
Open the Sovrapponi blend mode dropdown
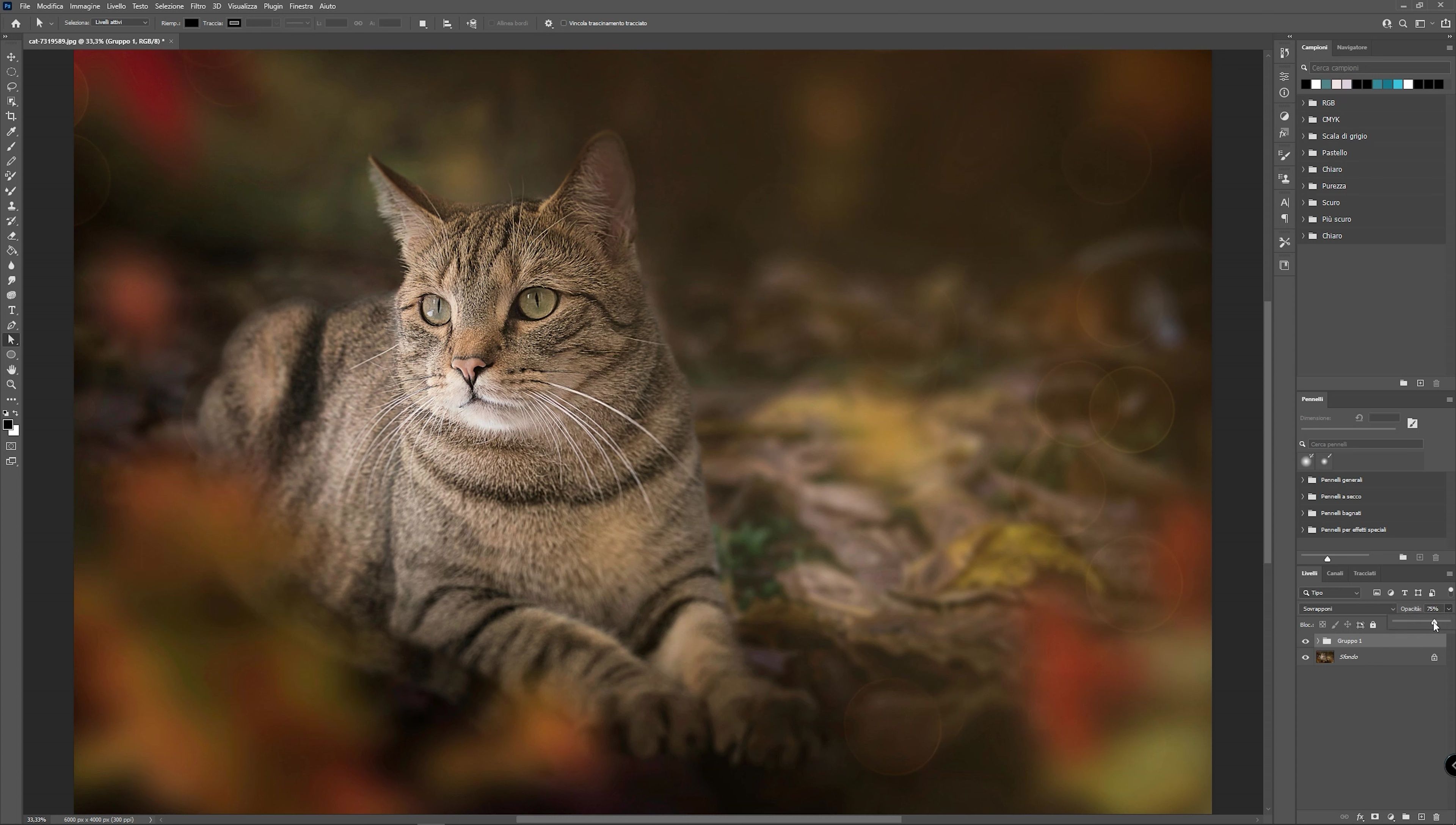tap(1348, 609)
